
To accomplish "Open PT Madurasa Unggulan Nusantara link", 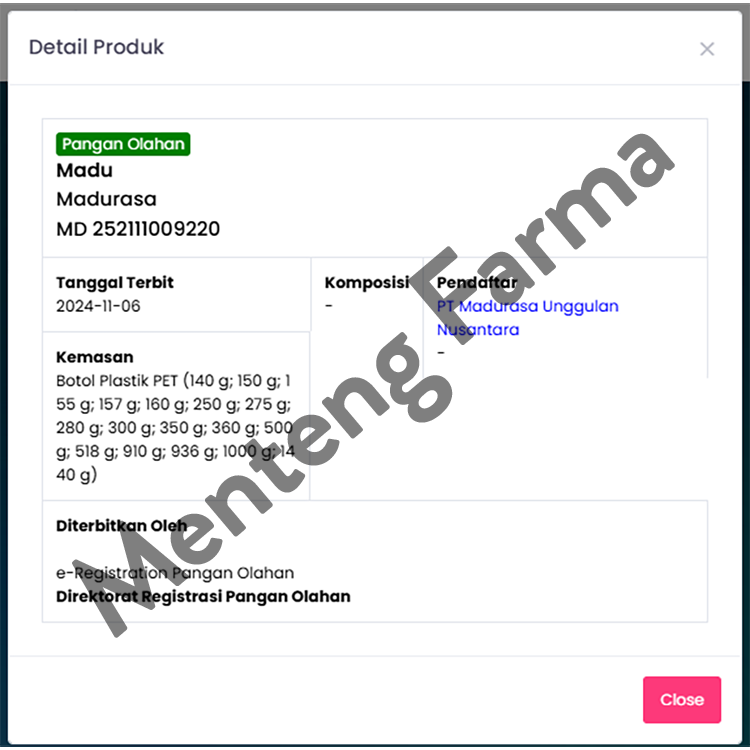I will click(x=528, y=318).
